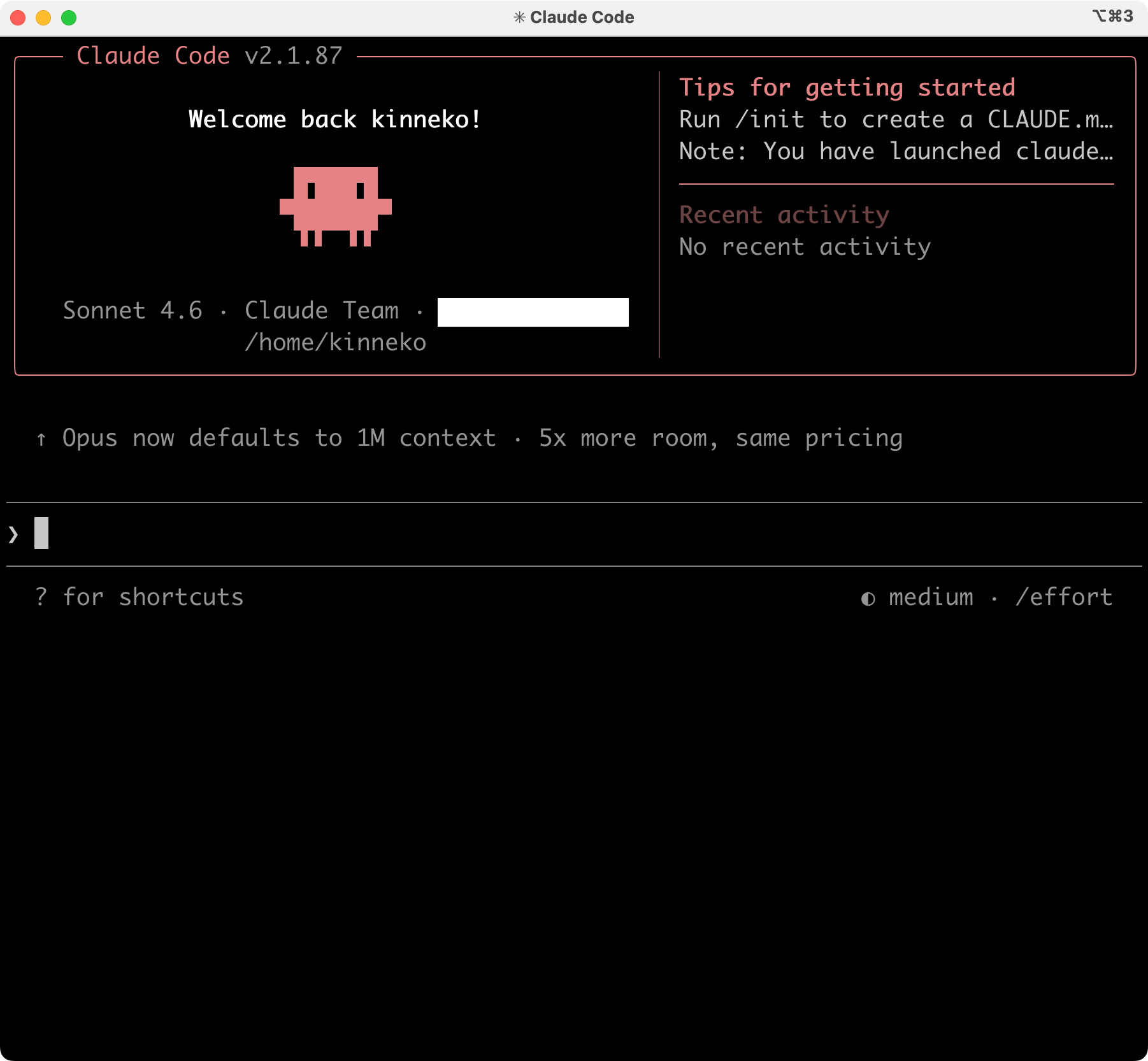
Task: Click the window title 'Claude Code'
Action: click(x=582, y=17)
